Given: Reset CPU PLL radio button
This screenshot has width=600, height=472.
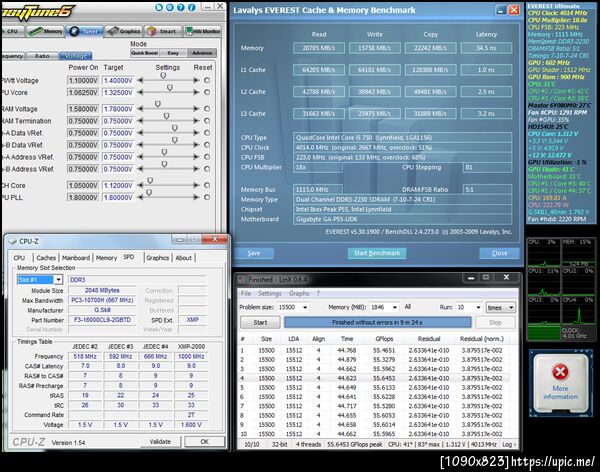Looking at the screenshot, I should click(x=207, y=197).
